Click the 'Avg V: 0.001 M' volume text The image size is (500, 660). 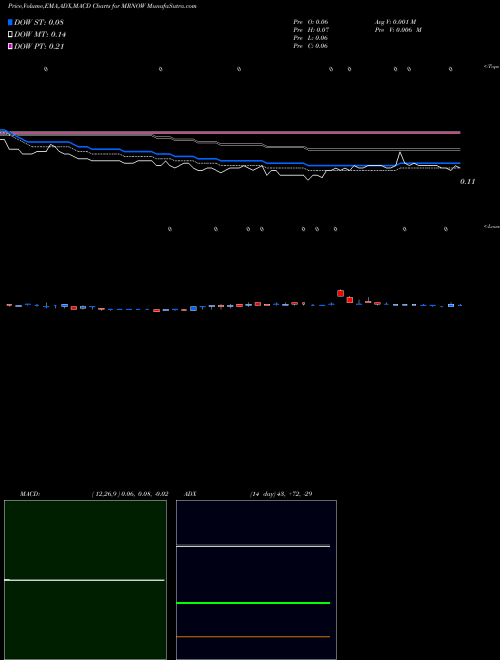pos(396,22)
